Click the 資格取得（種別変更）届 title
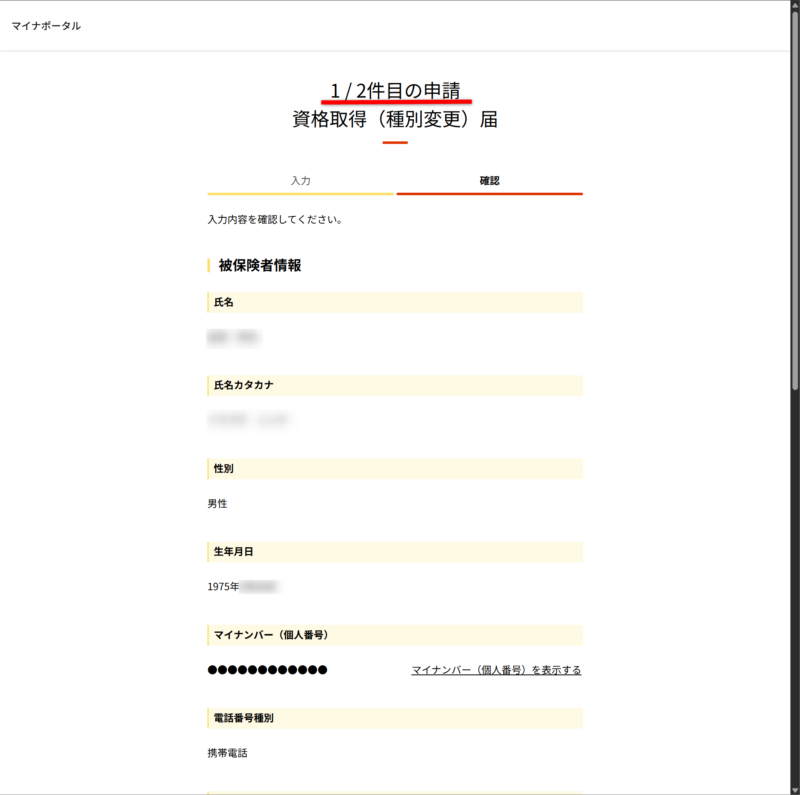Screen dimensions: 800x795 click(x=395, y=120)
